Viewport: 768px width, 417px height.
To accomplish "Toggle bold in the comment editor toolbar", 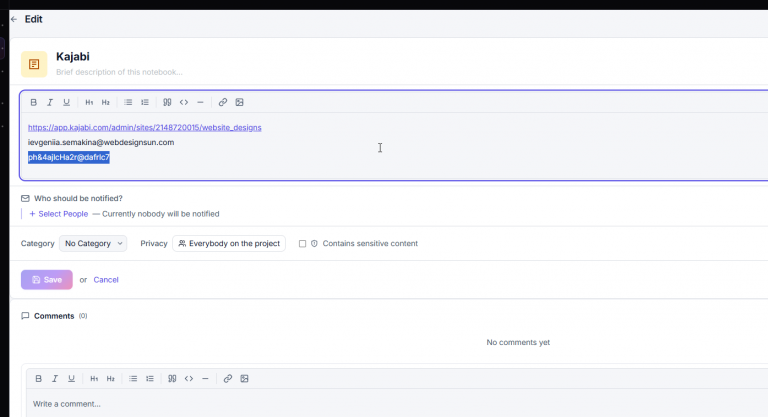I will click(x=38, y=379).
